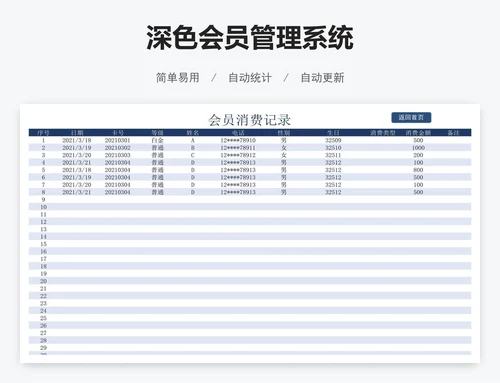Click consumption amount 200
The height and width of the screenshot is (383, 500).
[x=418, y=155]
